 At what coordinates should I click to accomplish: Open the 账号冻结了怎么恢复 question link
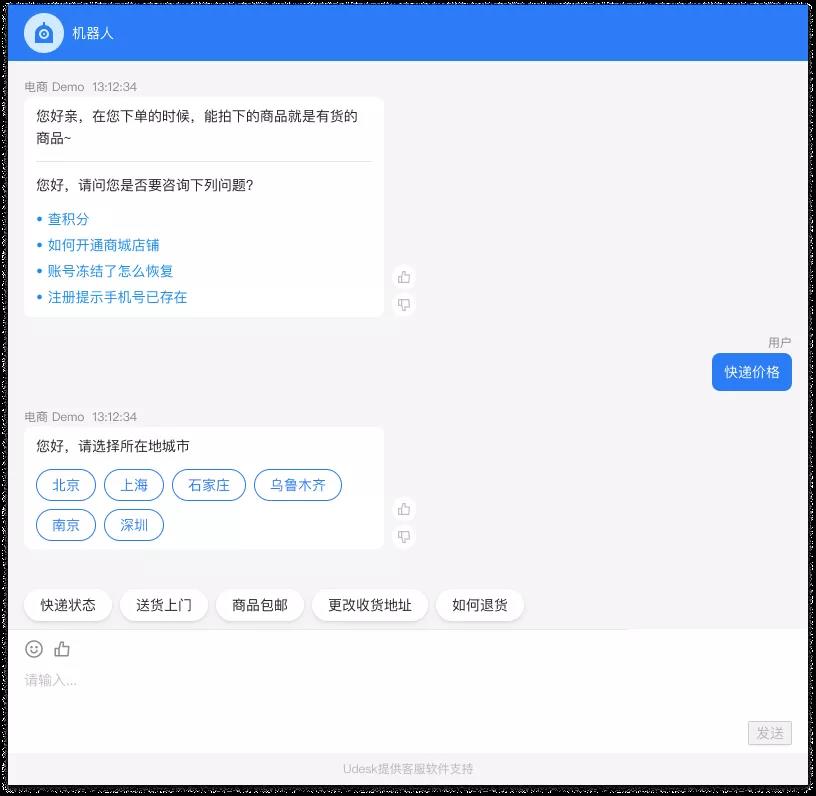pos(110,271)
